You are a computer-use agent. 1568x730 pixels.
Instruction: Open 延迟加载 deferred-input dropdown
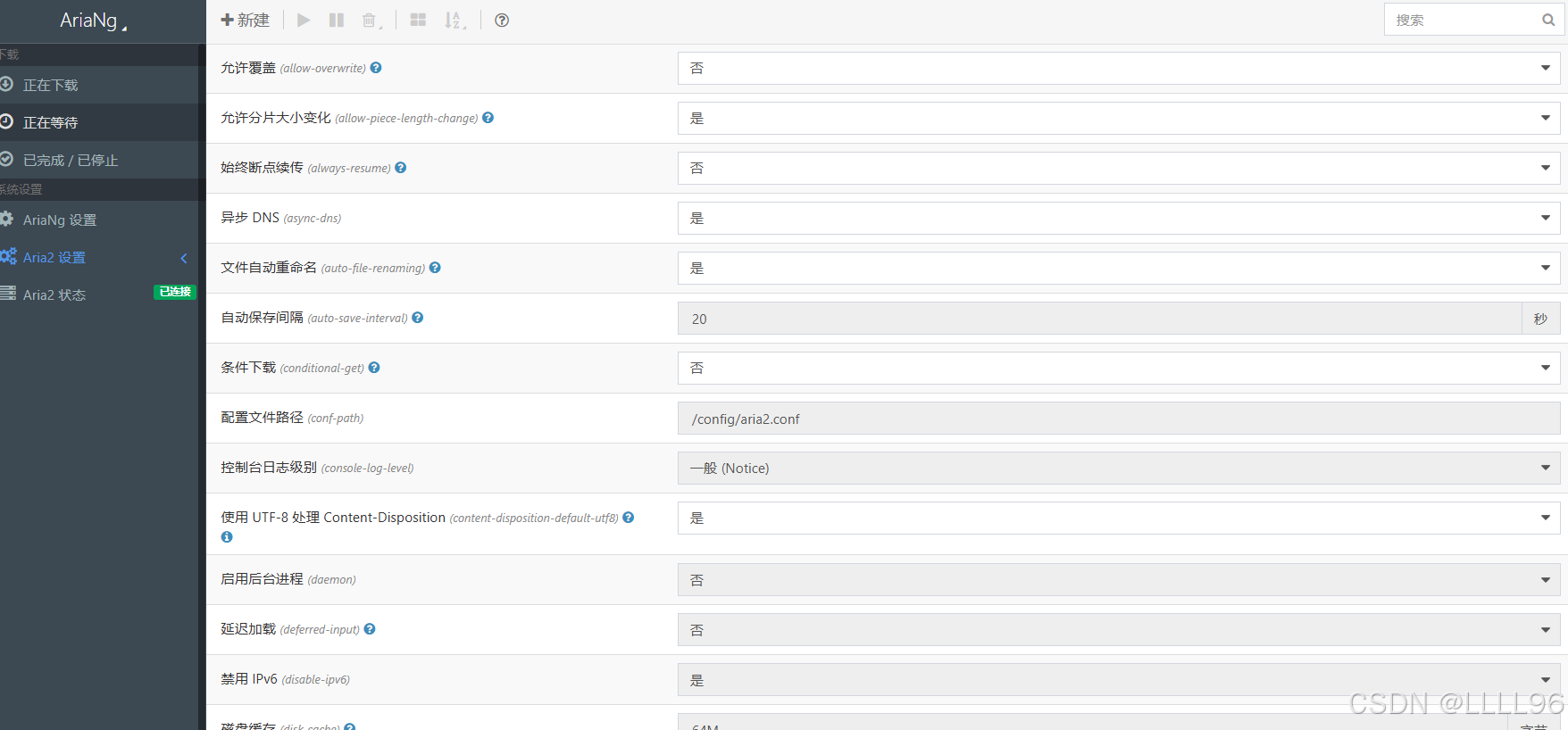click(1119, 630)
